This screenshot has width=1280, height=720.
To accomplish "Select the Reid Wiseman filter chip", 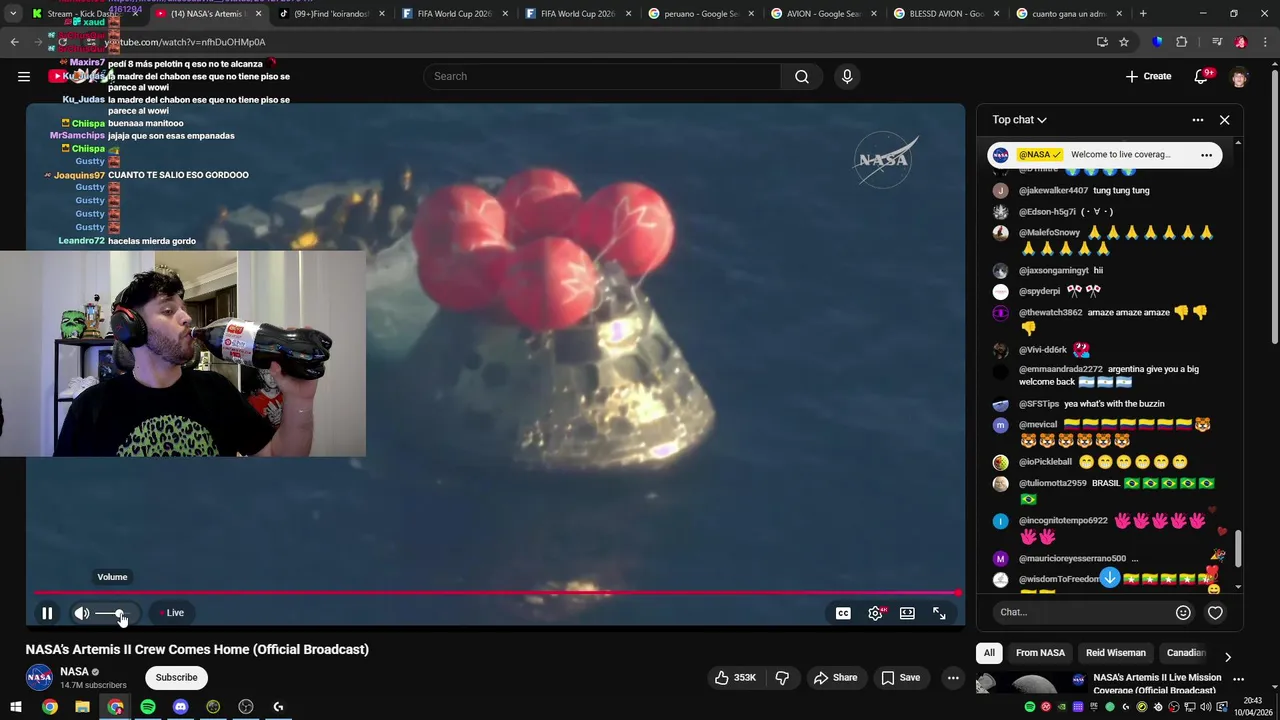I will coord(1116,653).
